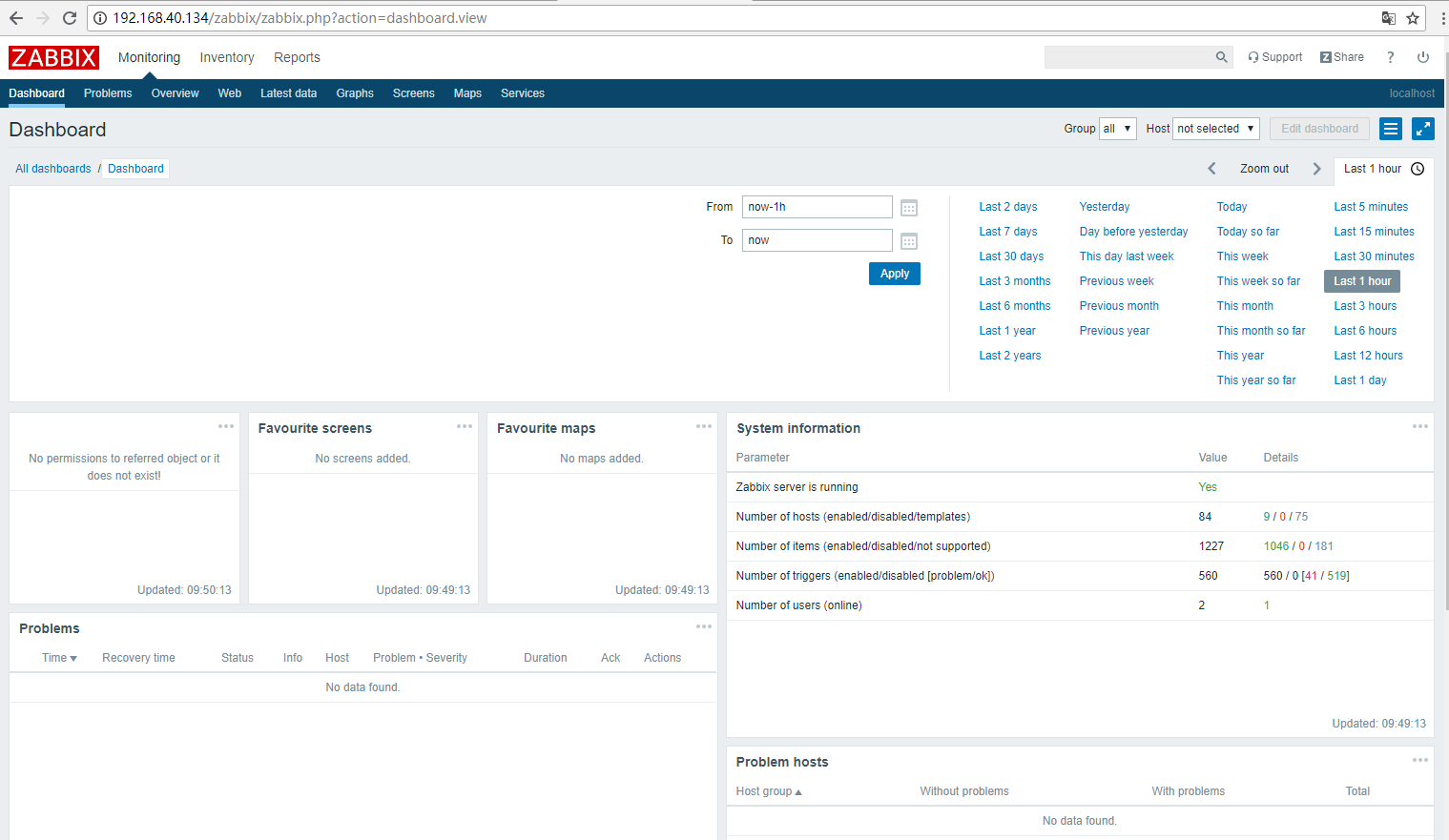Toggle the Last 1 hour time selector tab
This screenshot has height=840, width=1449.
tap(1383, 169)
